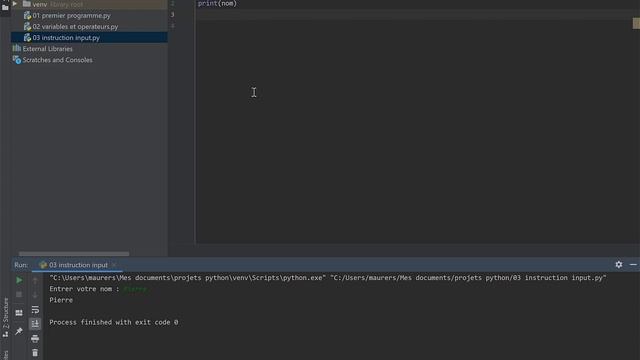Click the Run: label
Screen dimensions: 640x360
coord(21,265)
